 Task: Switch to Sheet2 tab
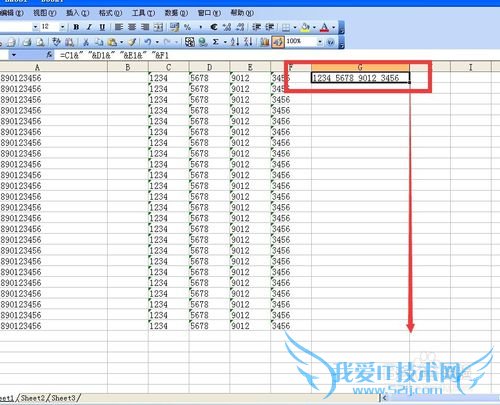(33, 398)
